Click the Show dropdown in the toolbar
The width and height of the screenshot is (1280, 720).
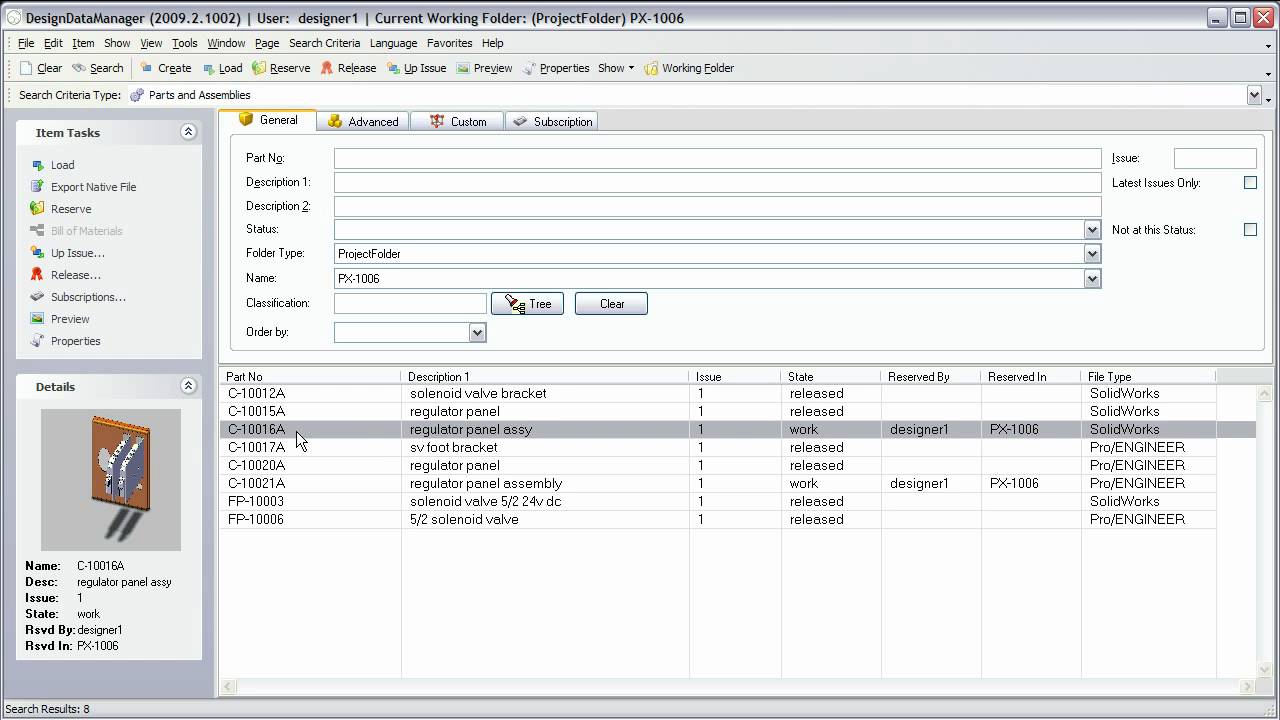coord(616,68)
